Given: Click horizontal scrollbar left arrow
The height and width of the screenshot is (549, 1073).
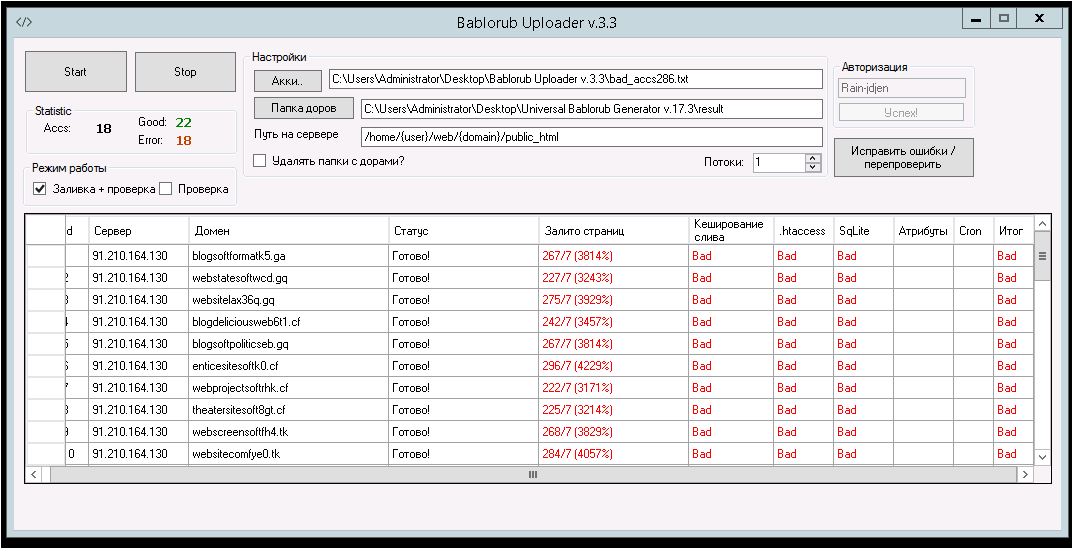Looking at the screenshot, I should pyautogui.click(x=36, y=474).
